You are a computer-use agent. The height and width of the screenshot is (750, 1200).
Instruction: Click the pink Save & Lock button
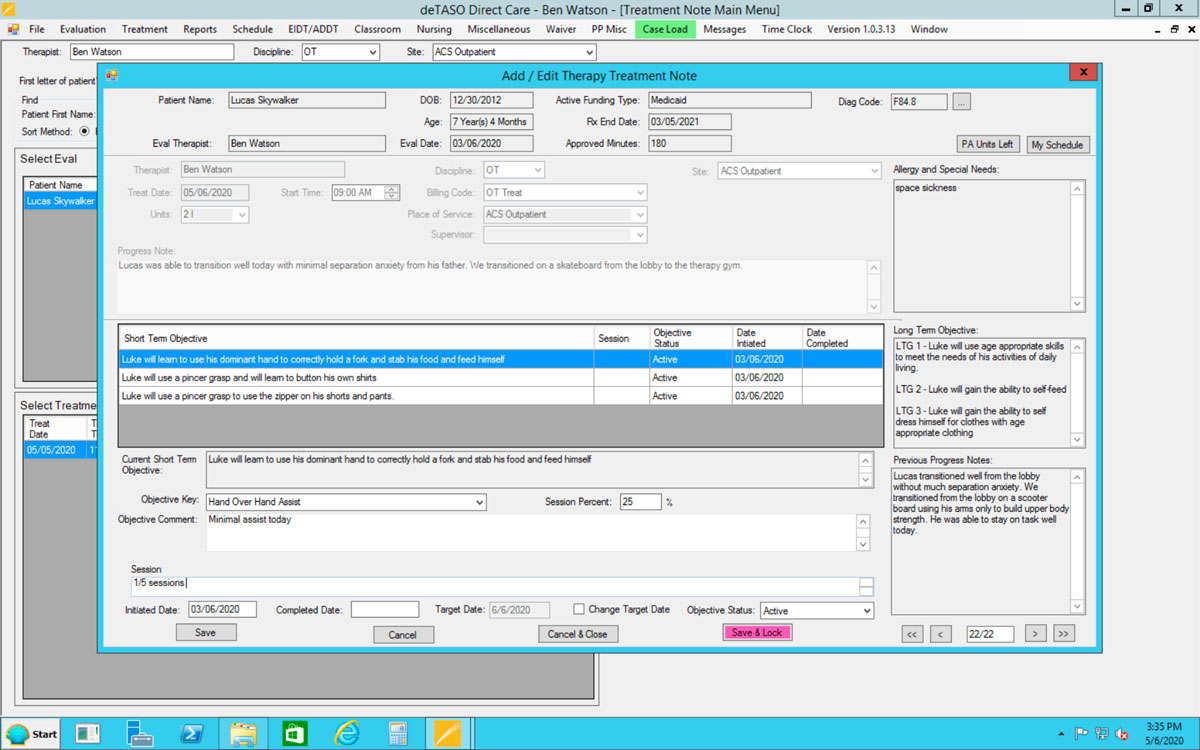pyautogui.click(x=756, y=633)
